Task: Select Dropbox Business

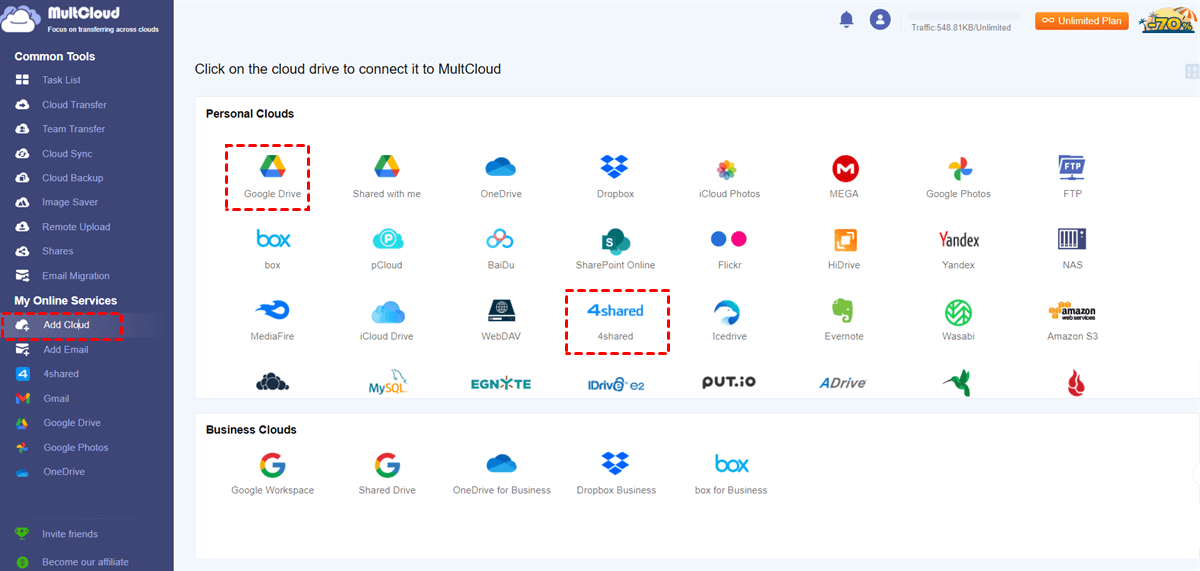Action: click(616, 473)
